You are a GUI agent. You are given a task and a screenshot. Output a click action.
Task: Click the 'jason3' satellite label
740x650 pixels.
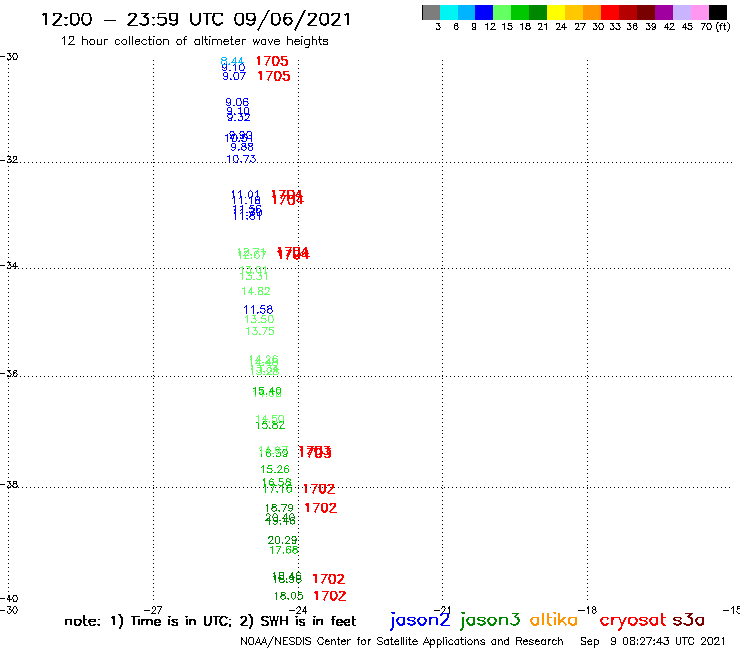pyautogui.click(x=490, y=620)
